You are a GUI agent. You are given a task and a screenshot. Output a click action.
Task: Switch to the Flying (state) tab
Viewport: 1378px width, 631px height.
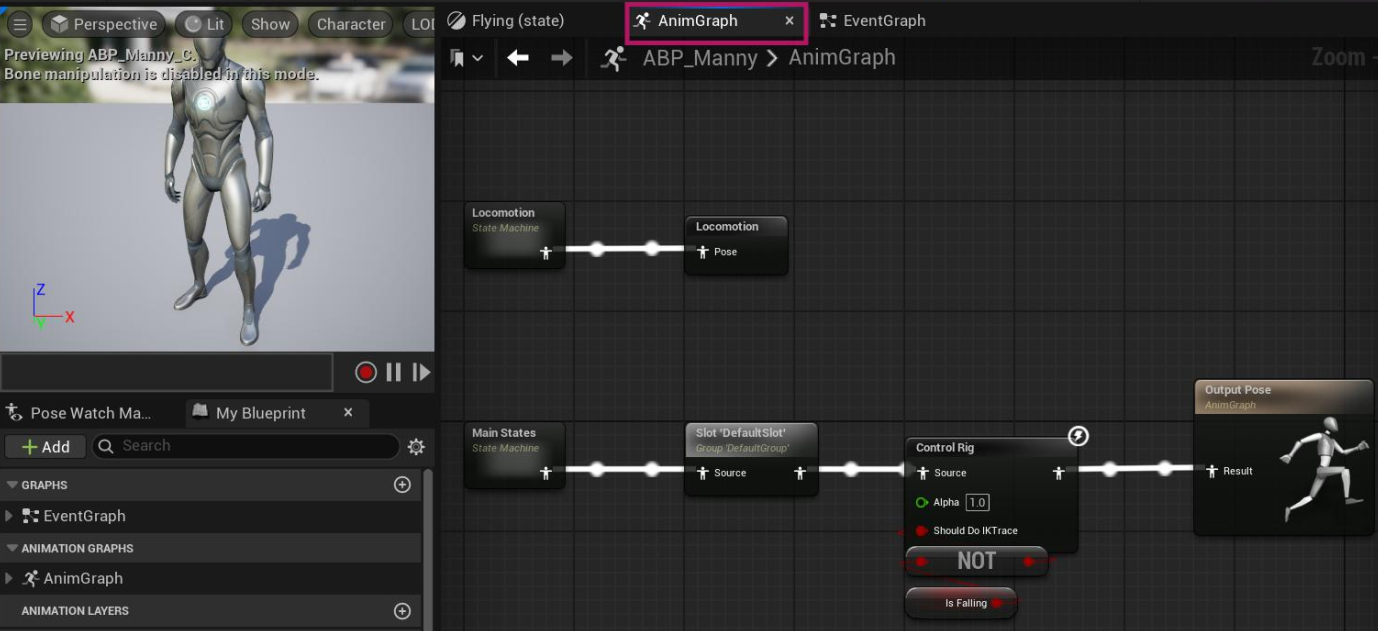(506, 21)
